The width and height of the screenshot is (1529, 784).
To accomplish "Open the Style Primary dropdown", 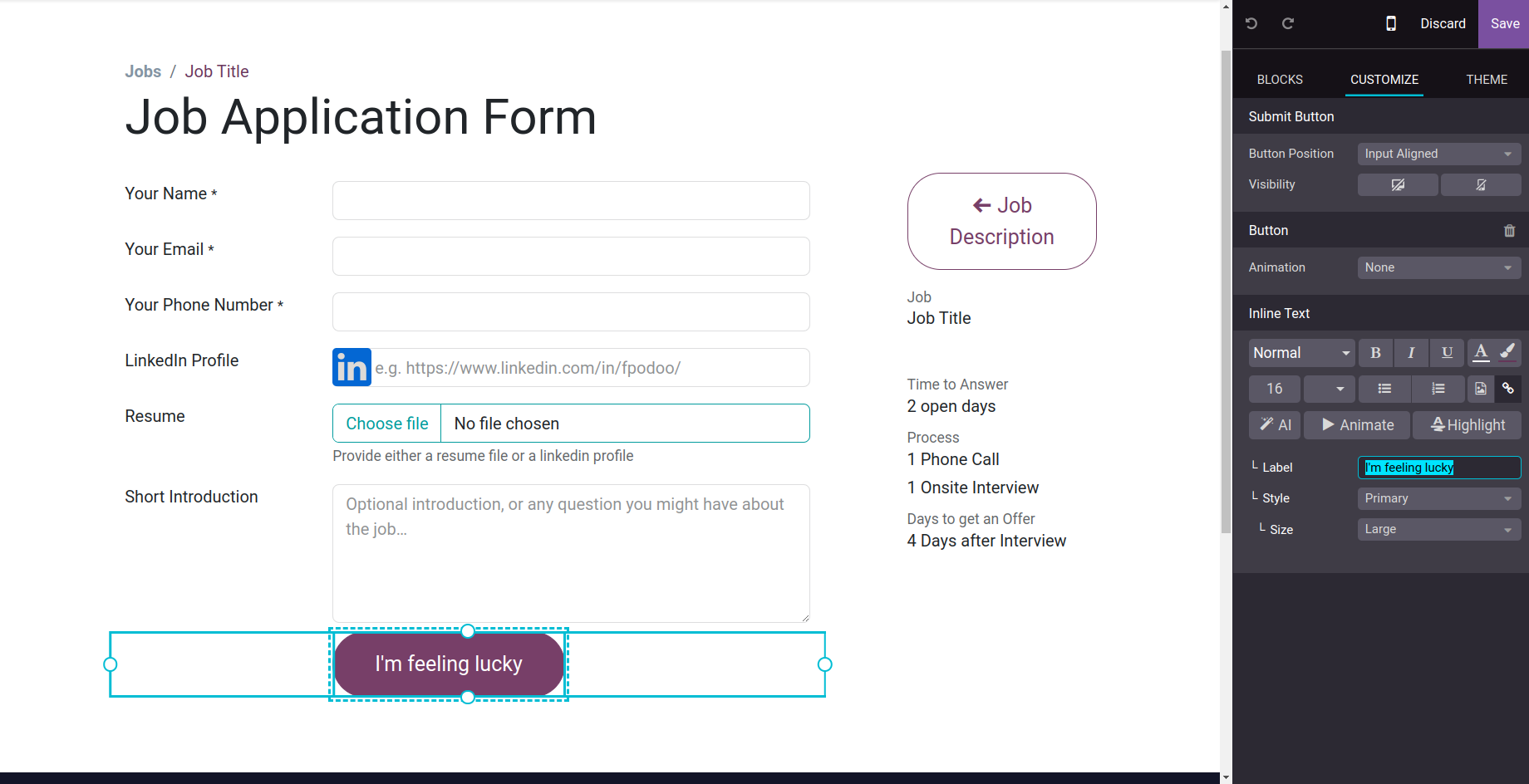I will point(1439,498).
